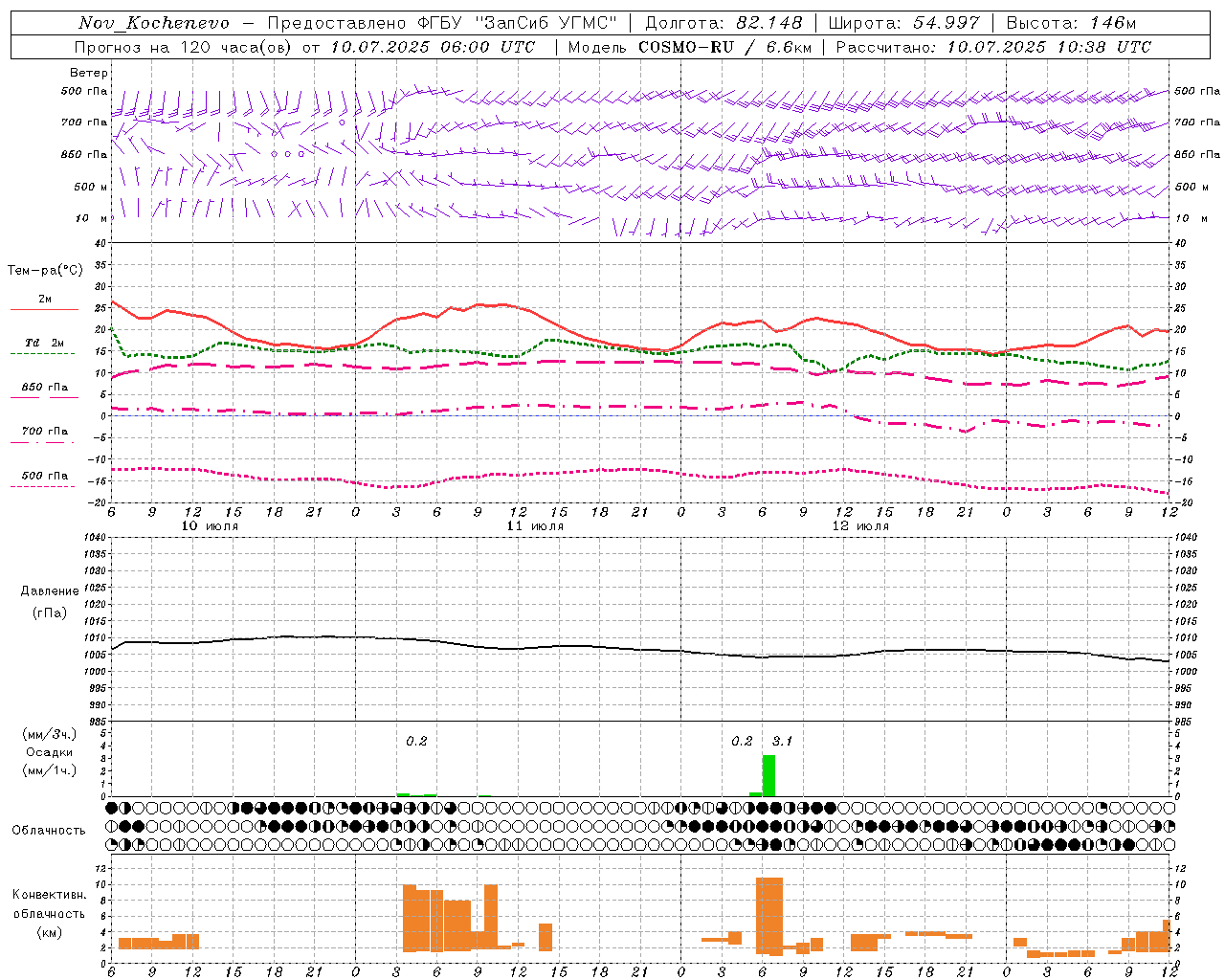
Task: Click the 10 июля date label
Action: coord(211,526)
